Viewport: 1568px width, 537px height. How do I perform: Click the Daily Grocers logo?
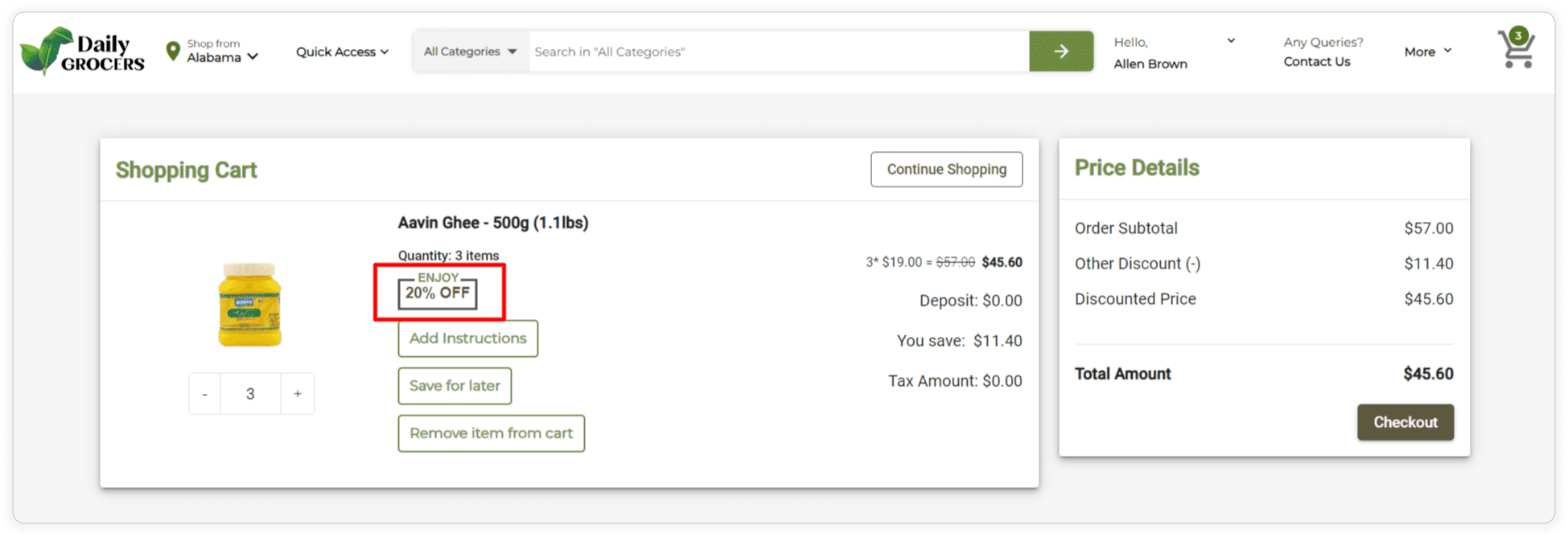pos(82,51)
